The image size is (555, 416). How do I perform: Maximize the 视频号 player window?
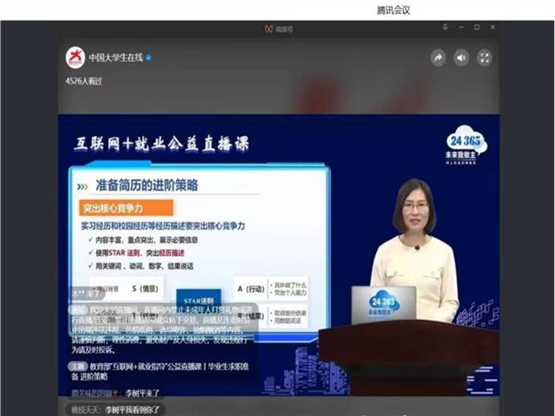coord(477,27)
